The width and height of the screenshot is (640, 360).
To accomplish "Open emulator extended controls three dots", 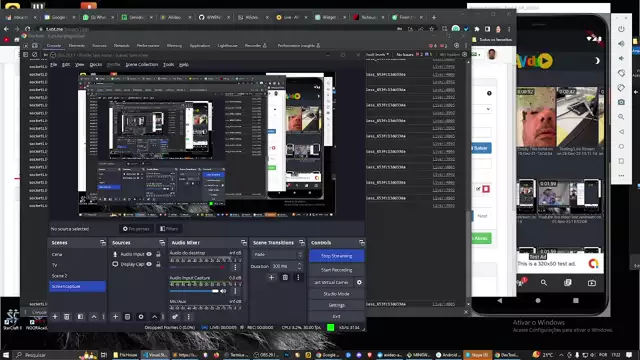I will point(621,176).
